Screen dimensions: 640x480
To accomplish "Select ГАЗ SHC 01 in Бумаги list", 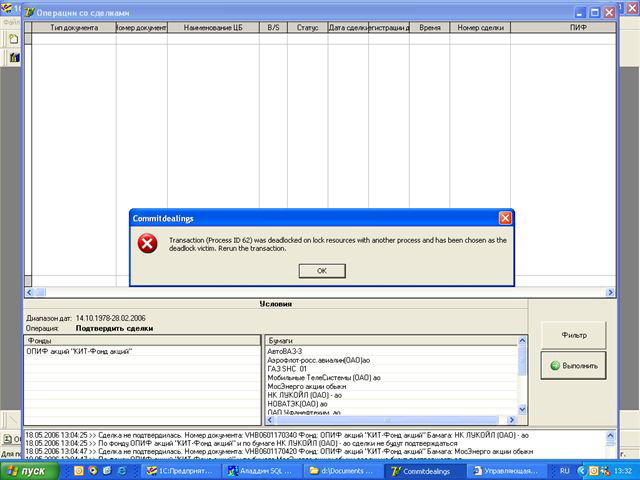I will (x=392, y=369).
